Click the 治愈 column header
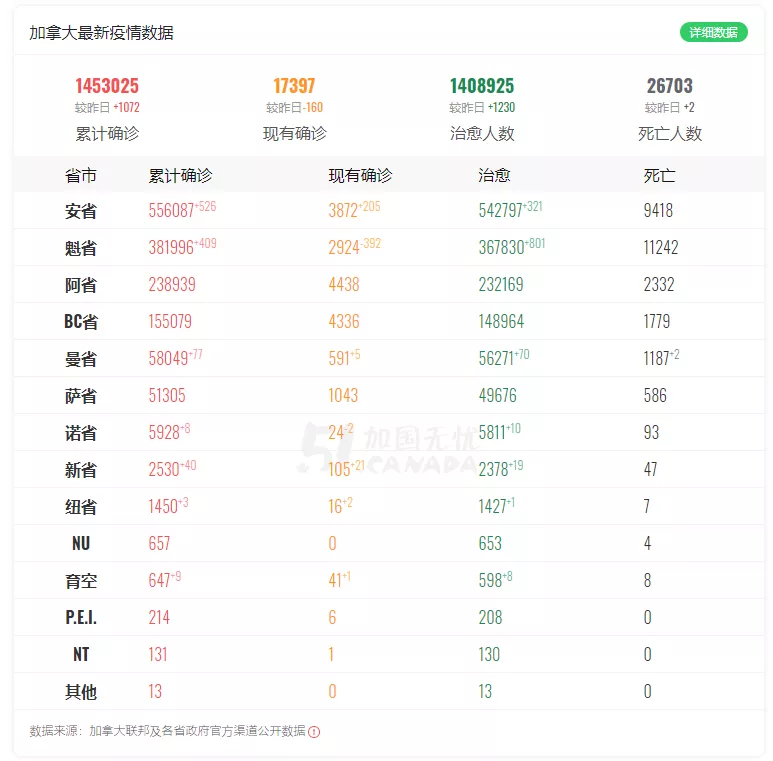The height and width of the screenshot is (761, 773). click(494, 175)
